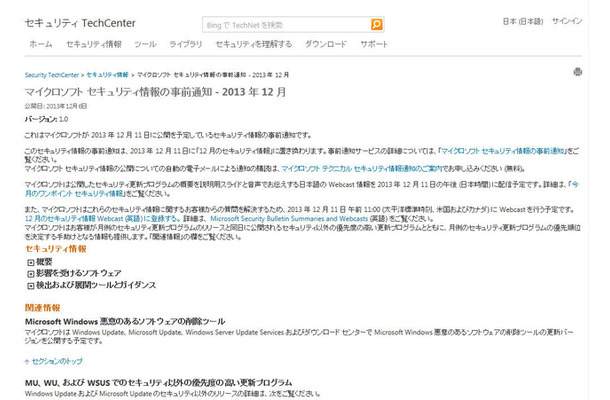This screenshot has height=400, width=610.
Task: Open Microsoft Security Bulletin Summaries and Webcasts link
Action: [289, 219]
